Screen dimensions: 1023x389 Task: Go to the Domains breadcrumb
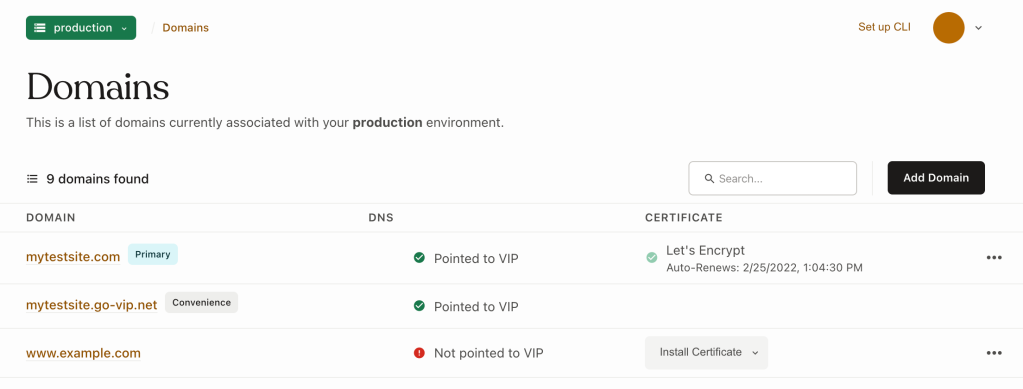pos(185,28)
